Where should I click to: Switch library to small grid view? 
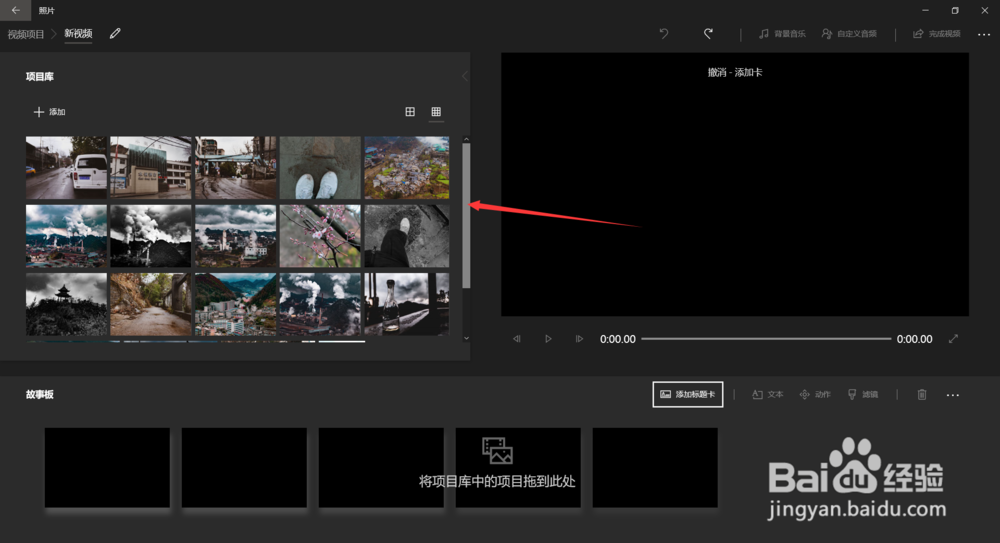436,112
